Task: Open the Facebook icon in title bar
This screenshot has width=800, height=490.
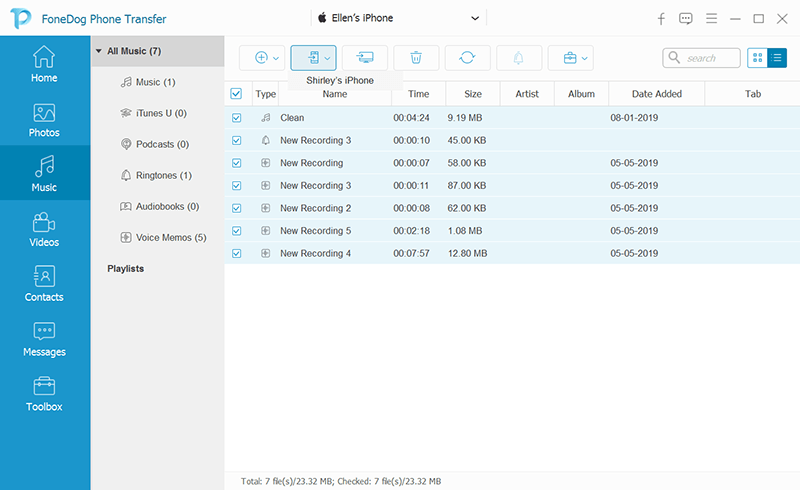Action: (x=661, y=19)
